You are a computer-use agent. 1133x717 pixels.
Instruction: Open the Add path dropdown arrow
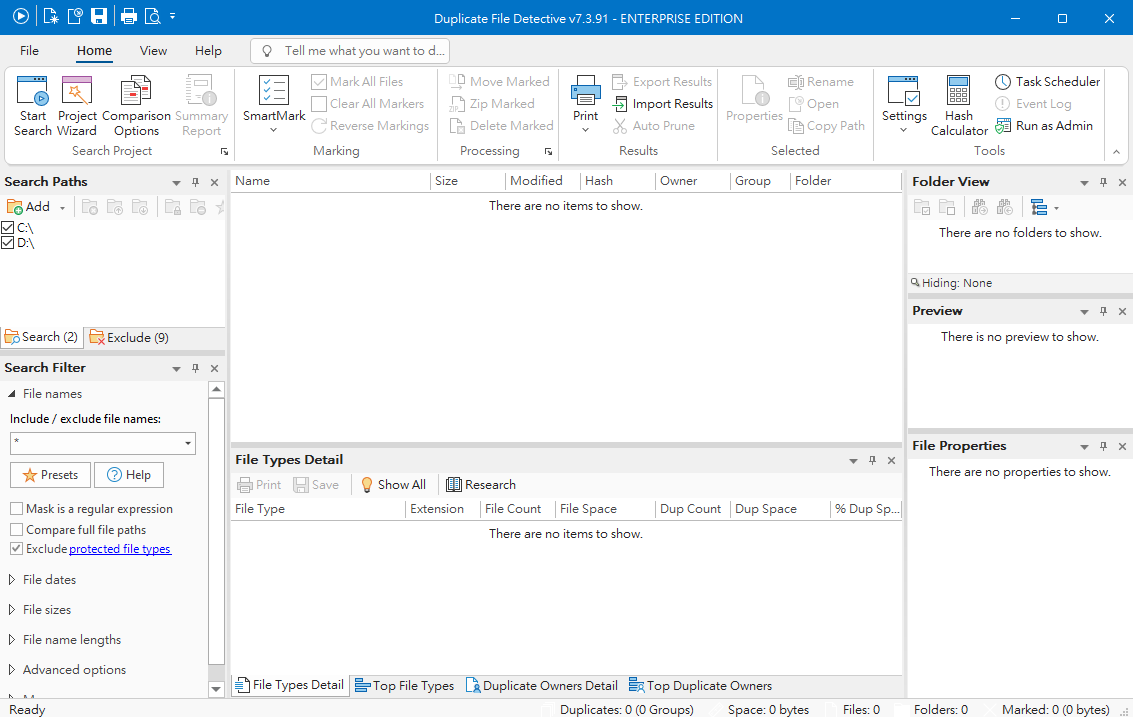pos(62,208)
